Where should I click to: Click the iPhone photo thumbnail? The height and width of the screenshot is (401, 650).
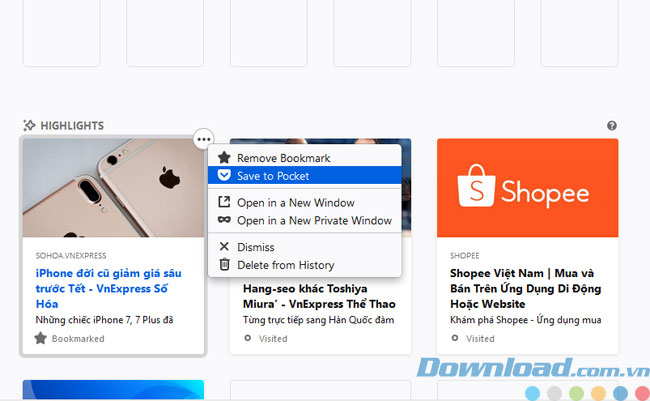point(113,188)
